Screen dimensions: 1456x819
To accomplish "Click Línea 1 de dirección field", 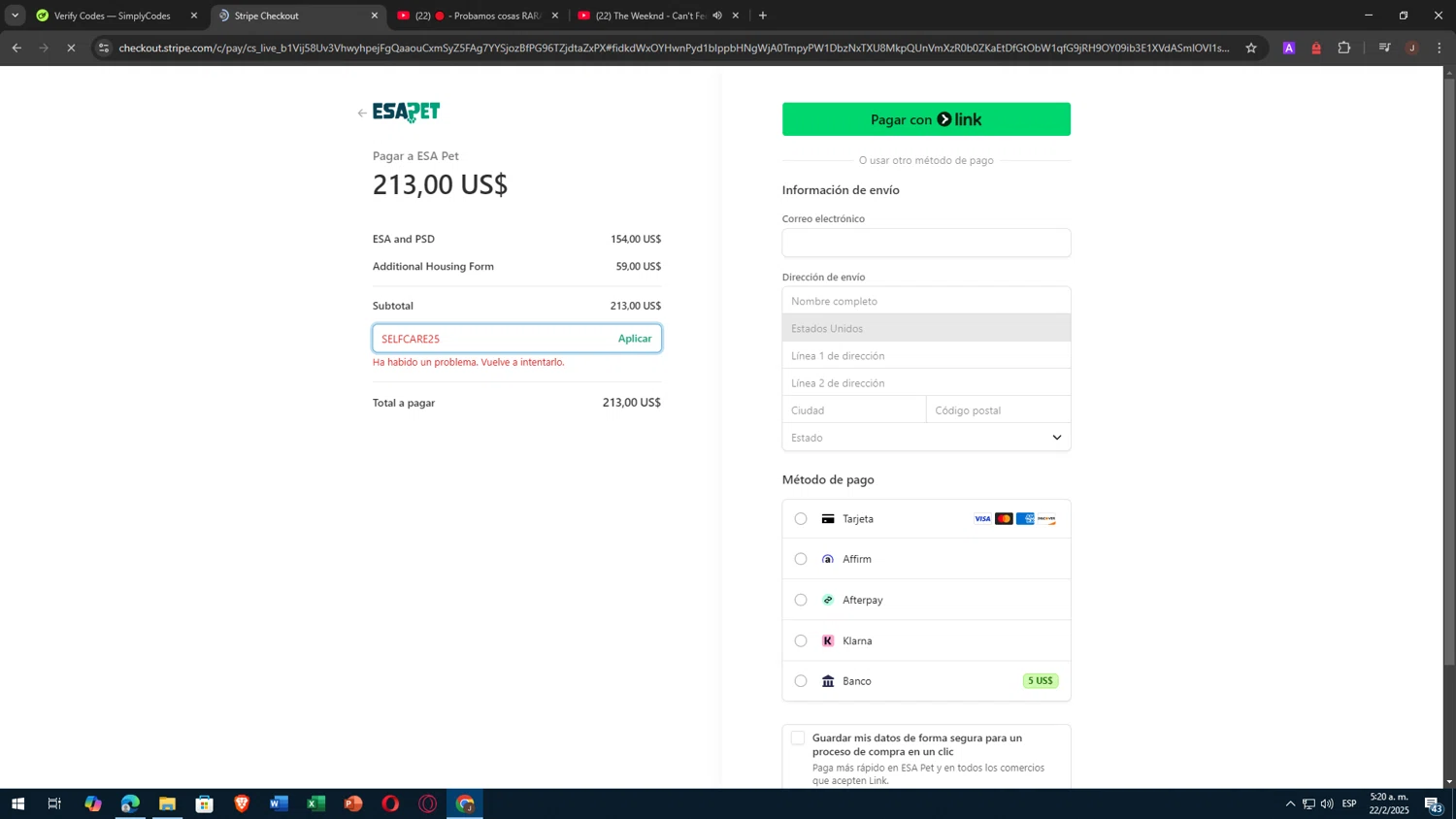I will pos(926,356).
